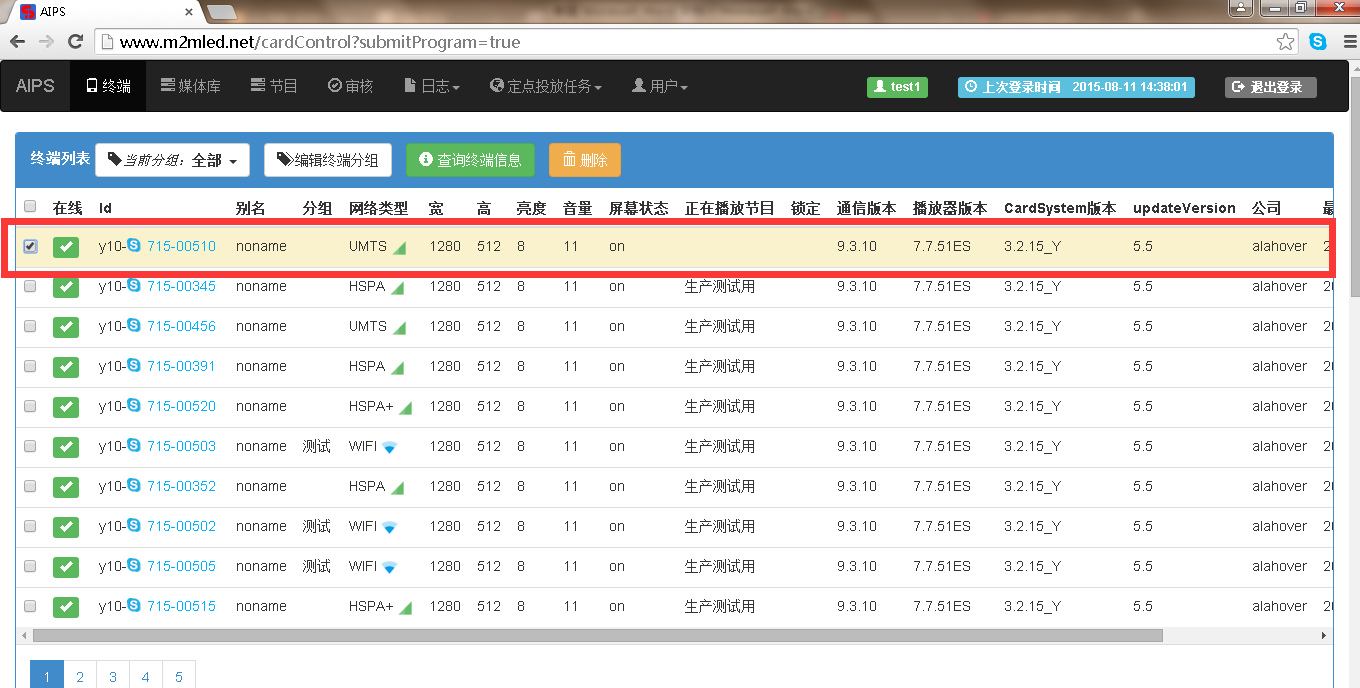
Task: Click the horizontal scrollbar under the table
Action: [598, 635]
